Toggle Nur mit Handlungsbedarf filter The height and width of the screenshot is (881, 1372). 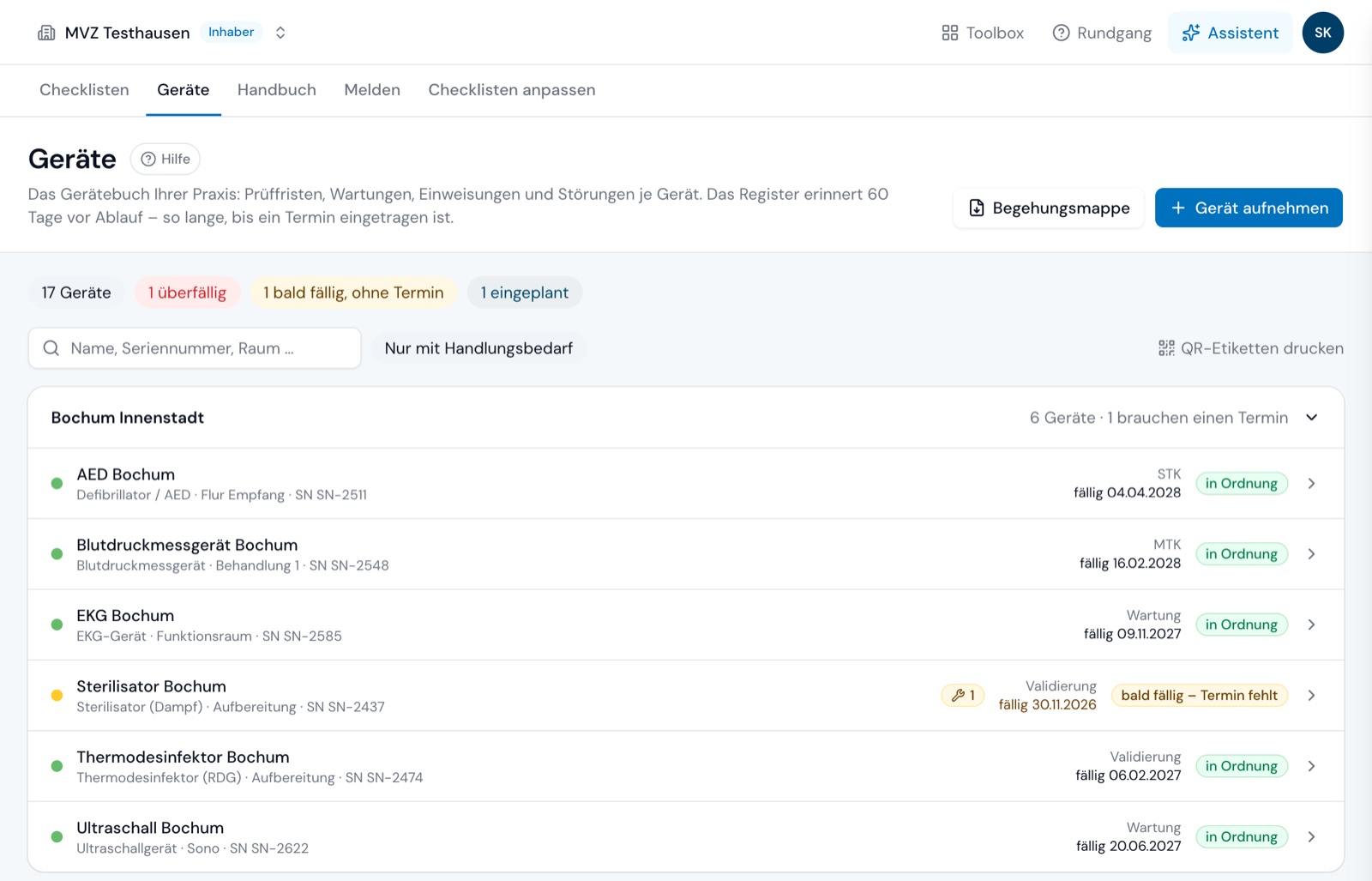click(478, 348)
